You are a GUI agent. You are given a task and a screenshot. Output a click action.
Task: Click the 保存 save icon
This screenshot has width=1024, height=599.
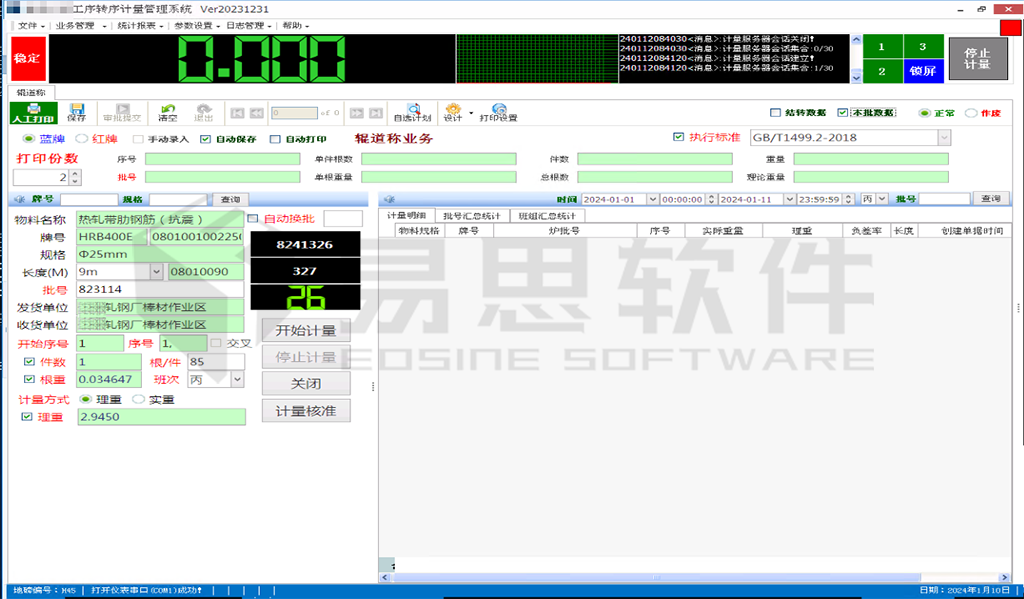[x=75, y=112]
